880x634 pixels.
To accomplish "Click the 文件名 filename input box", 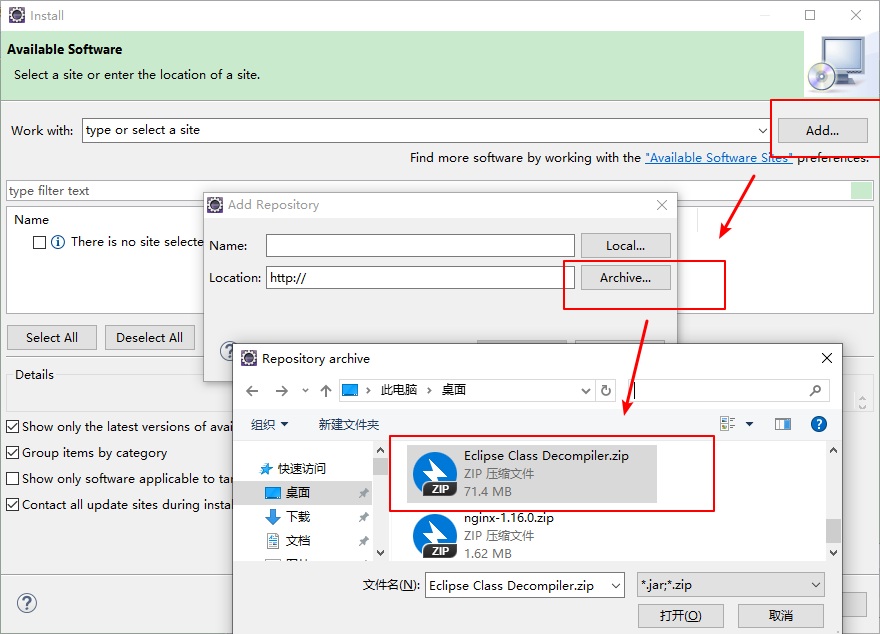I will (x=517, y=585).
